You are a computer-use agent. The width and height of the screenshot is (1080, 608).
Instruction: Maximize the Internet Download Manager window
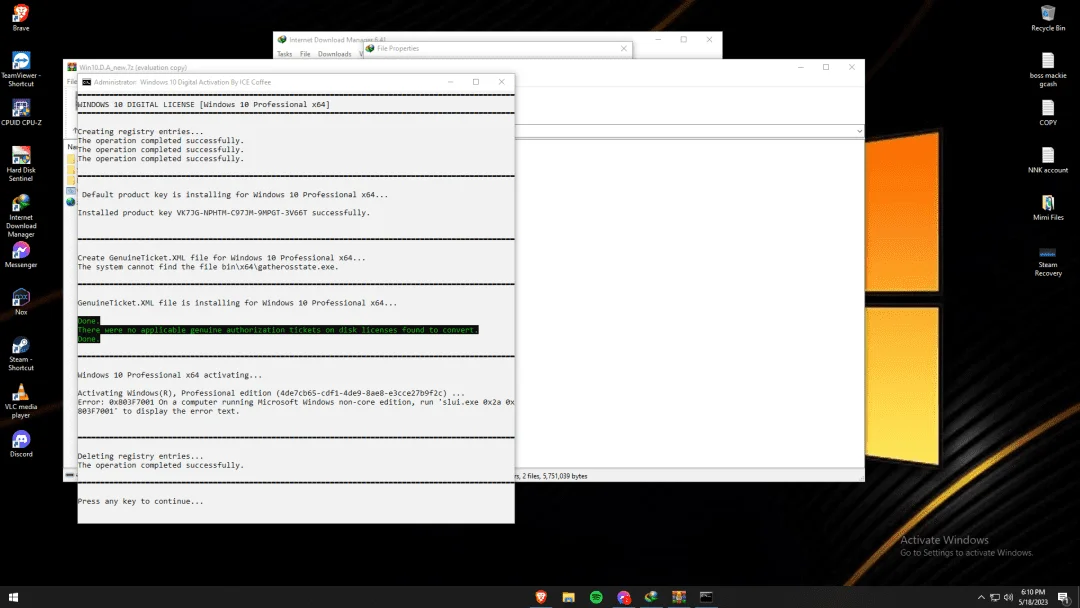(684, 39)
